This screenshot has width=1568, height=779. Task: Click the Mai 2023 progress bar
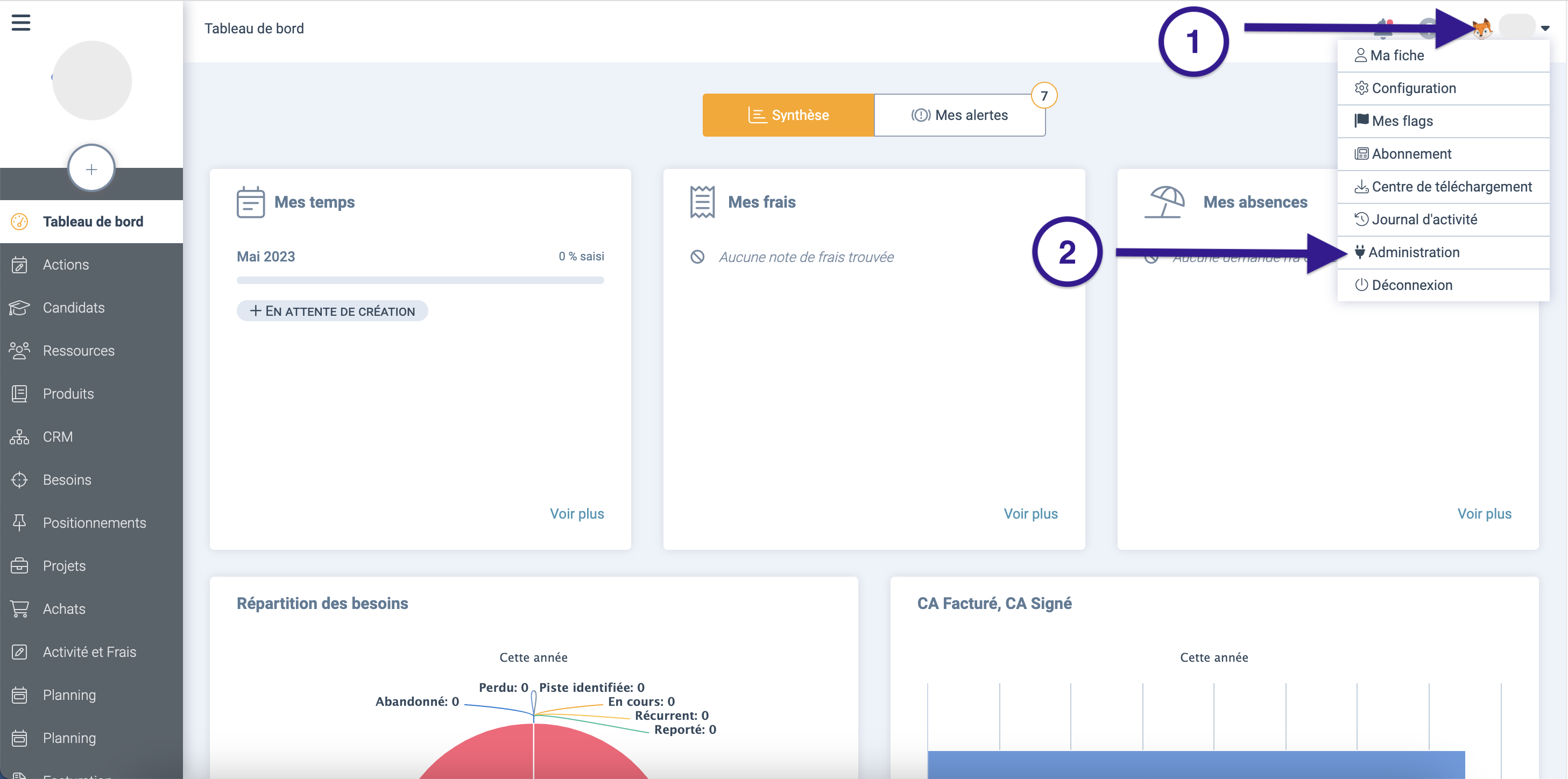tap(420, 281)
